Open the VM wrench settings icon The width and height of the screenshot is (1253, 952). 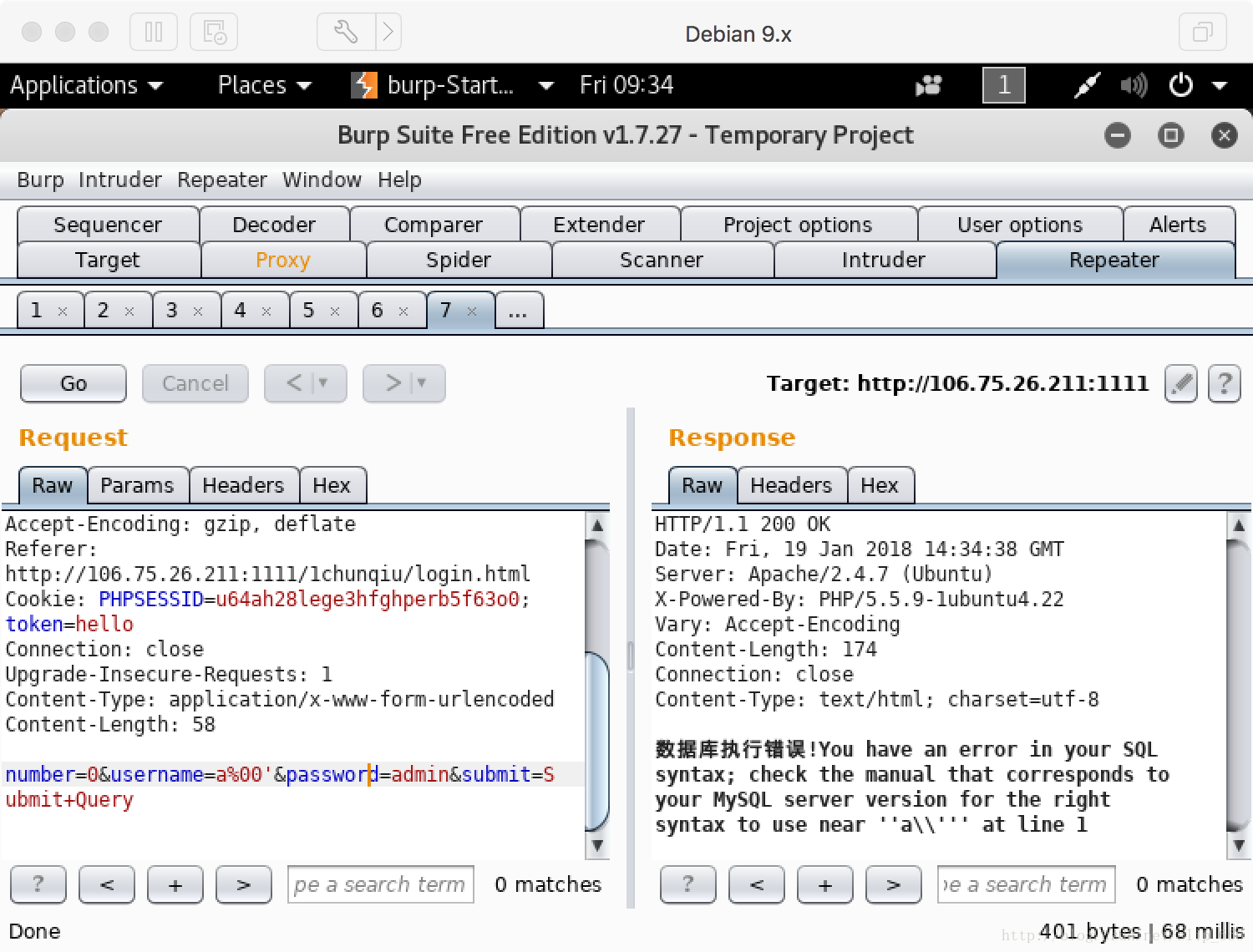(x=346, y=33)
